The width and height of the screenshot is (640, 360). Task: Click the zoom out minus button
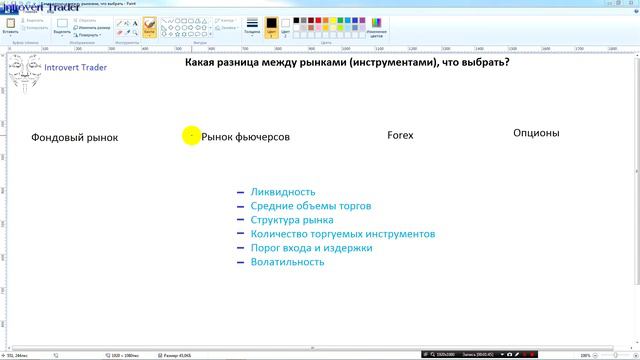pos(595,356)
